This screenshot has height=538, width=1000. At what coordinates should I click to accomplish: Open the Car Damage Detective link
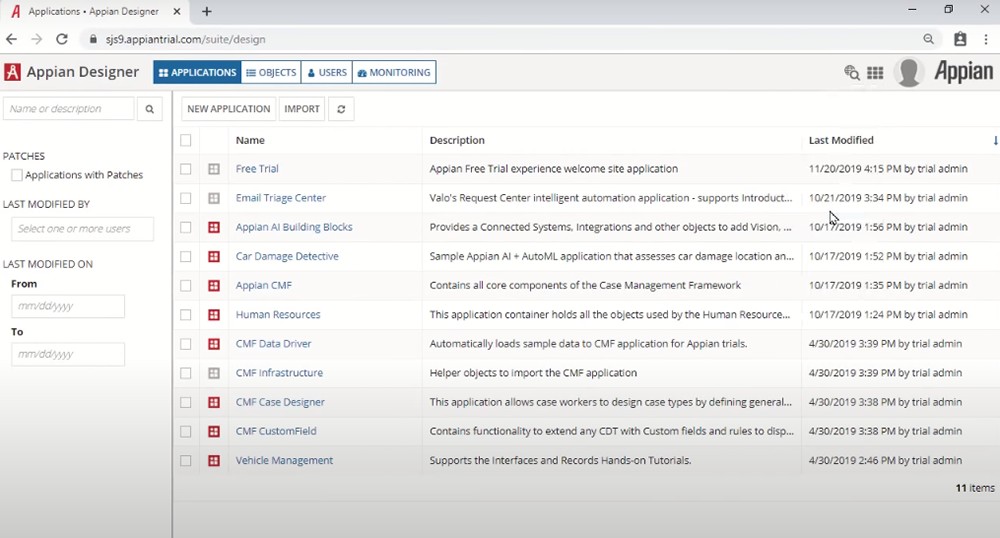tap(287, 256)
